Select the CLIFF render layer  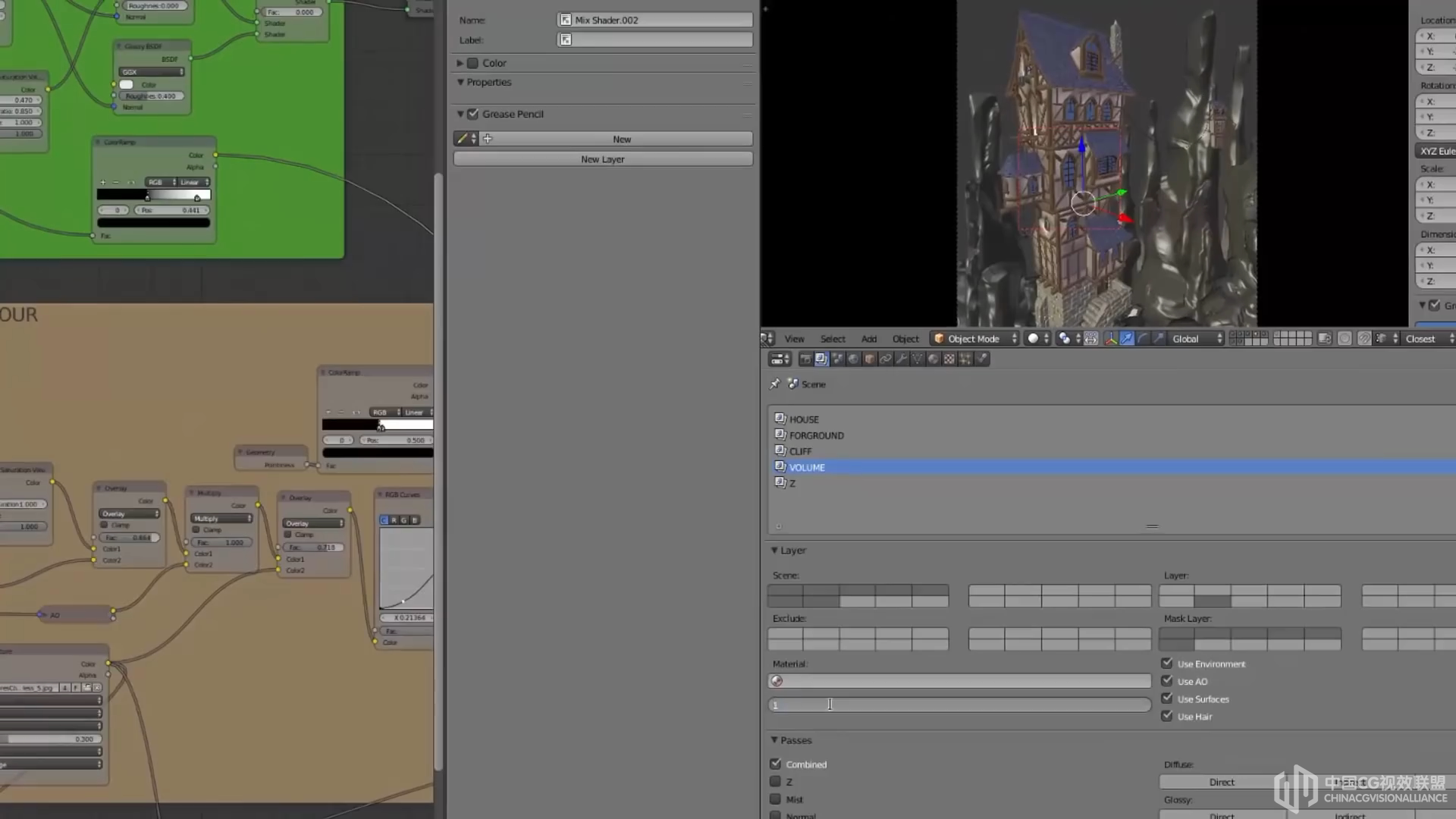coord(1112,451)
